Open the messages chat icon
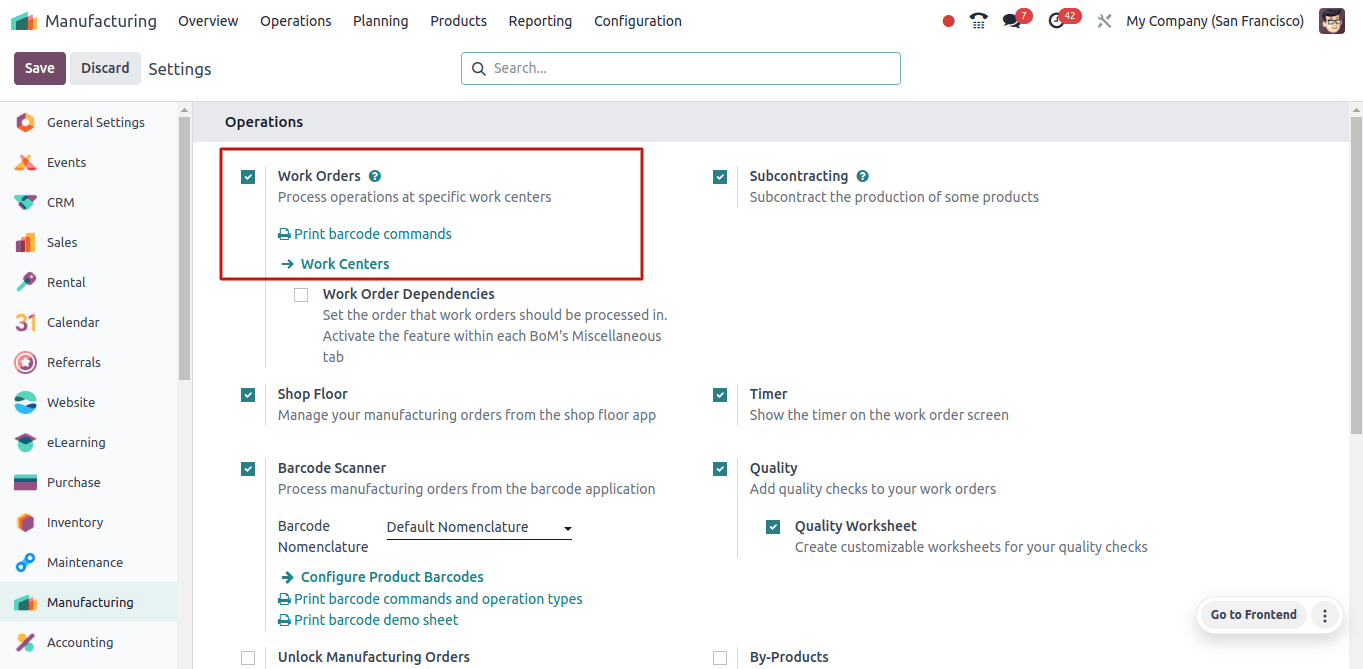The image size is (1363, 669). coord(1012,21)
